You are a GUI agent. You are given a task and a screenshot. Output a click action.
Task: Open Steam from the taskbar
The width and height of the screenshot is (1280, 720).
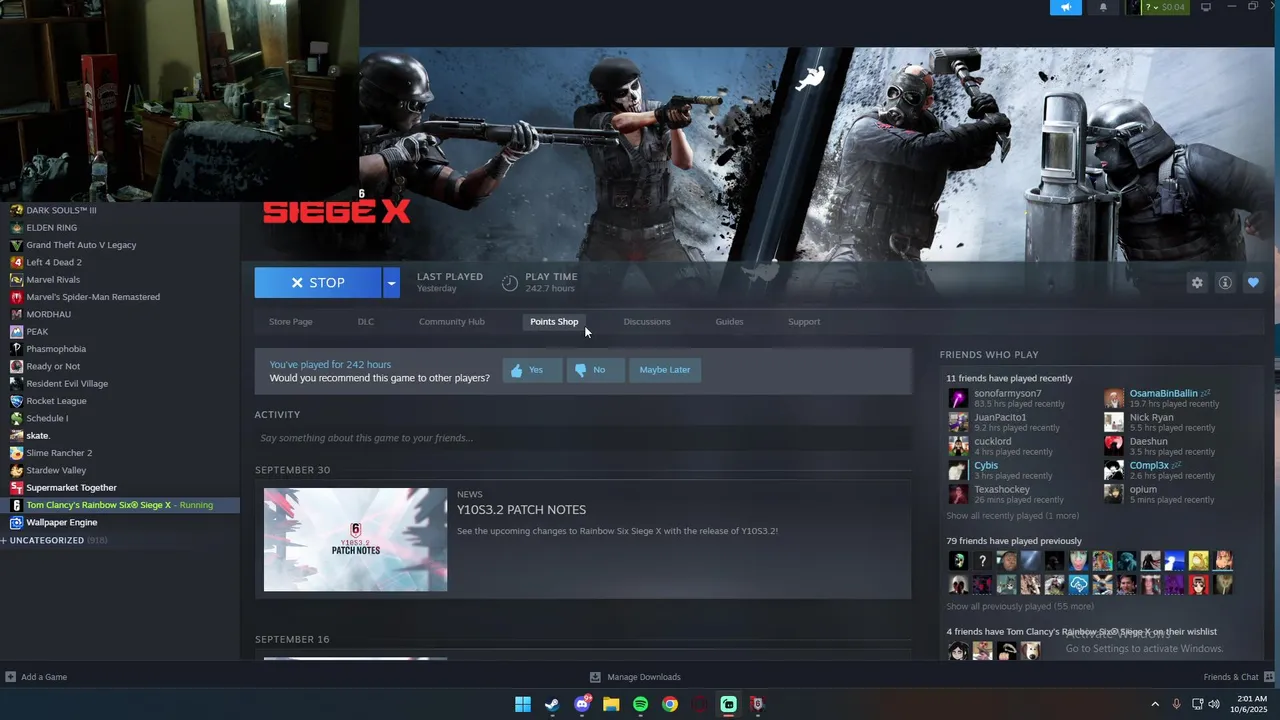tap(552, 704)
